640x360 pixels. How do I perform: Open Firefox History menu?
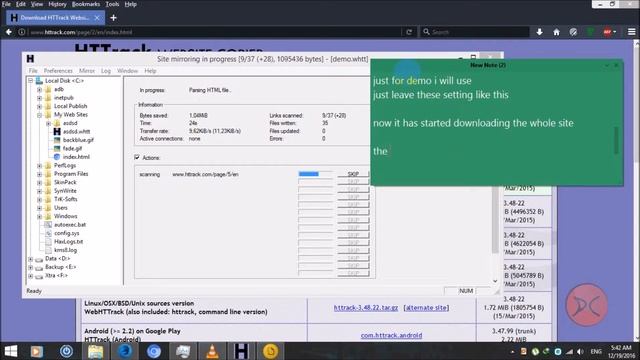click(57, 4)
